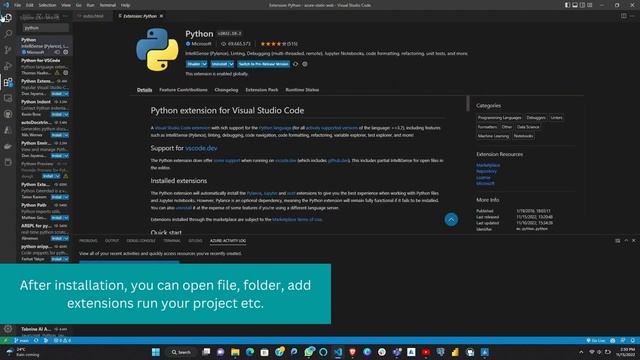Maximize the bottom panel with chevron
The image size is (640, 360).
click(x=626, y=241)
